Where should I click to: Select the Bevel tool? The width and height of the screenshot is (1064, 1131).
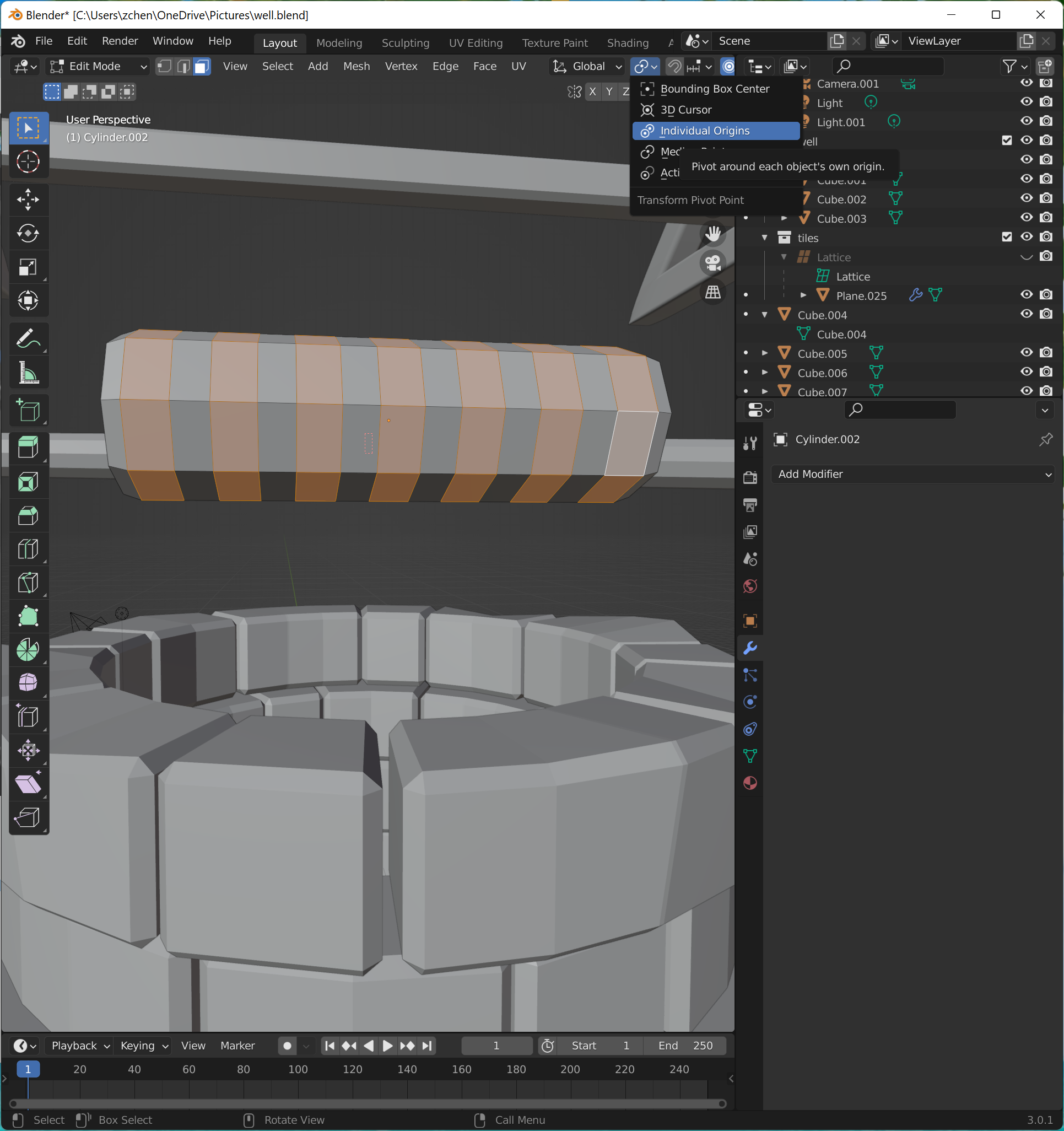point(28,515)
